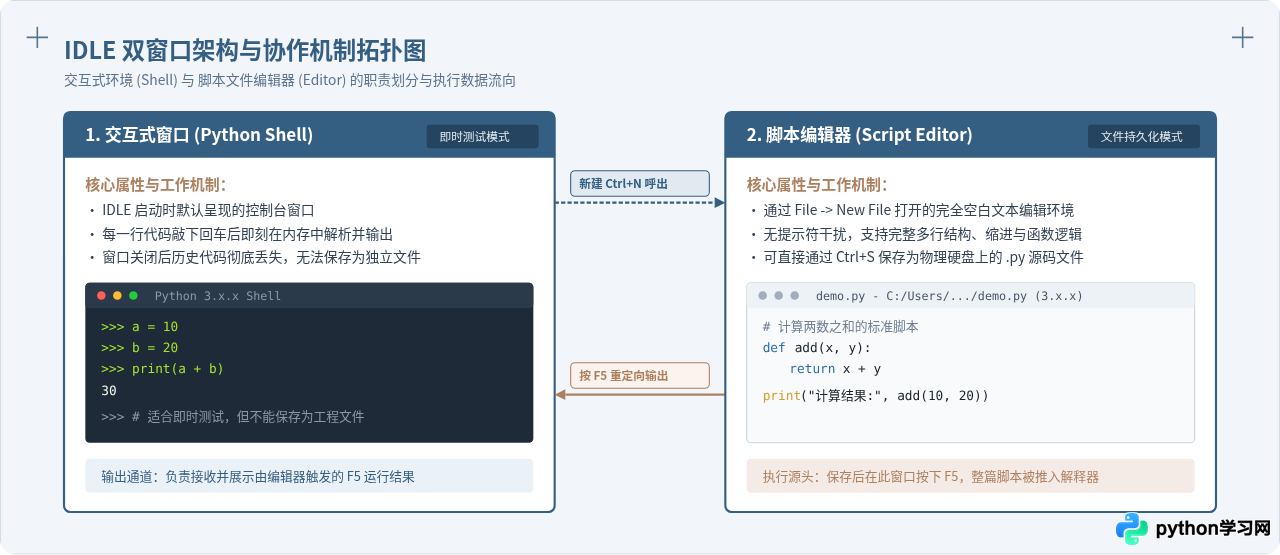Click the demo.py editor window title
The image size is (1280, 555).
click(x=949, y=296)
